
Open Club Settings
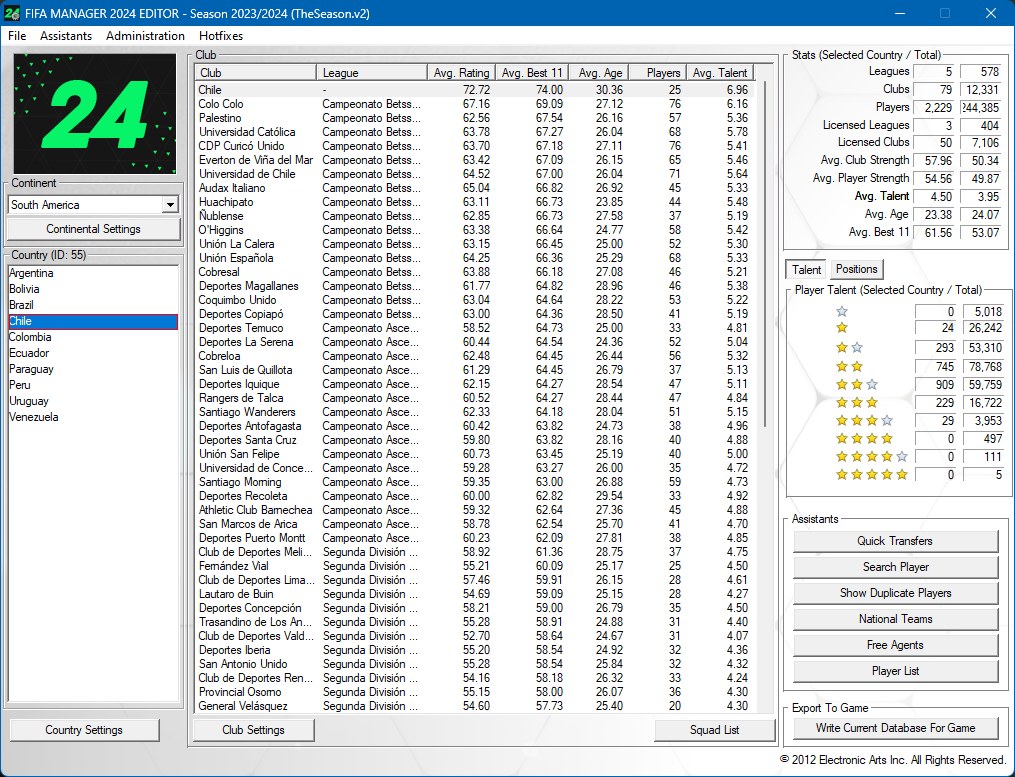click(x=253, y=730)
